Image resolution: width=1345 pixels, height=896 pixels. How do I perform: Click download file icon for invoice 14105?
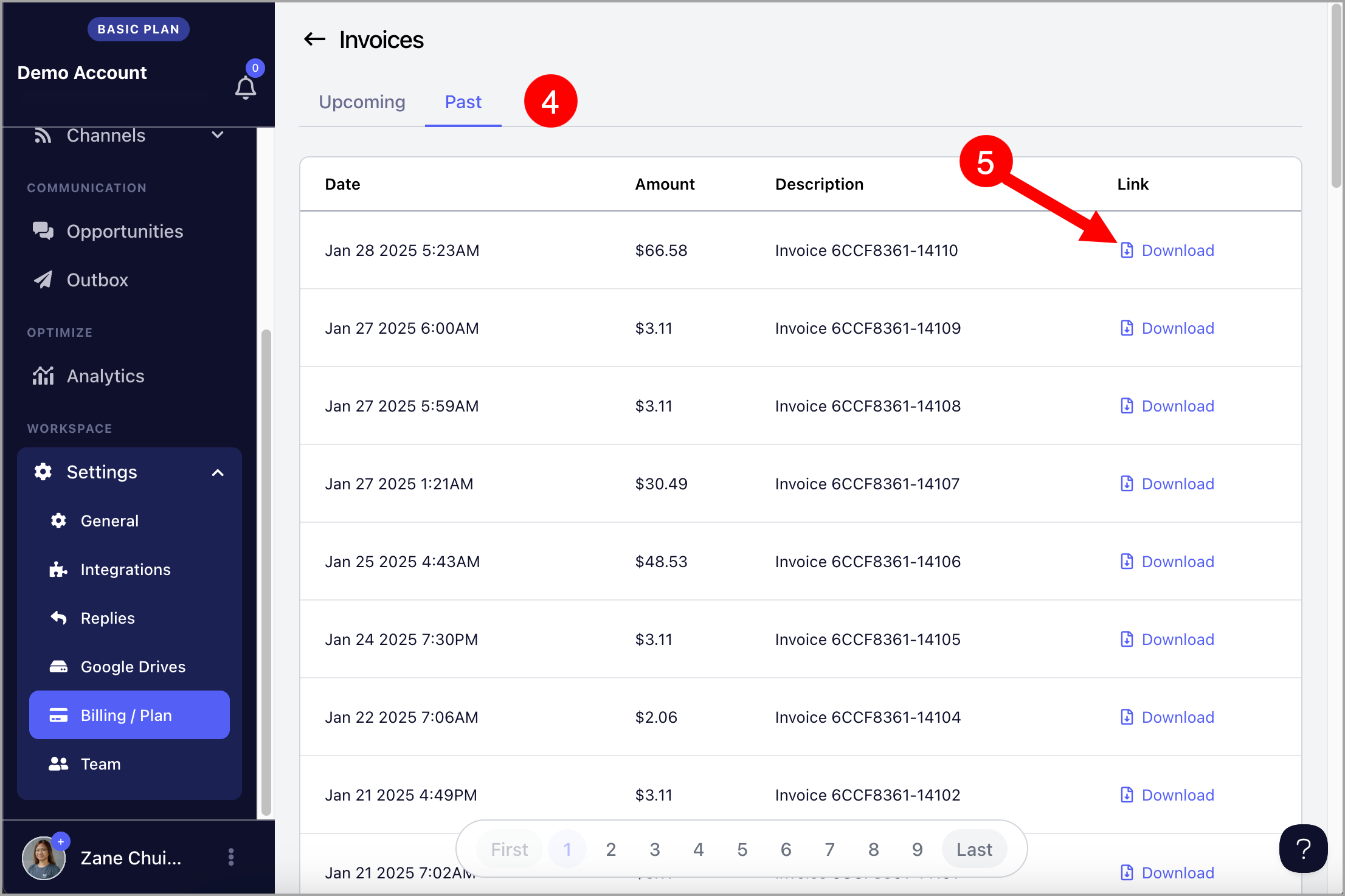click(x=1127, y=639)
